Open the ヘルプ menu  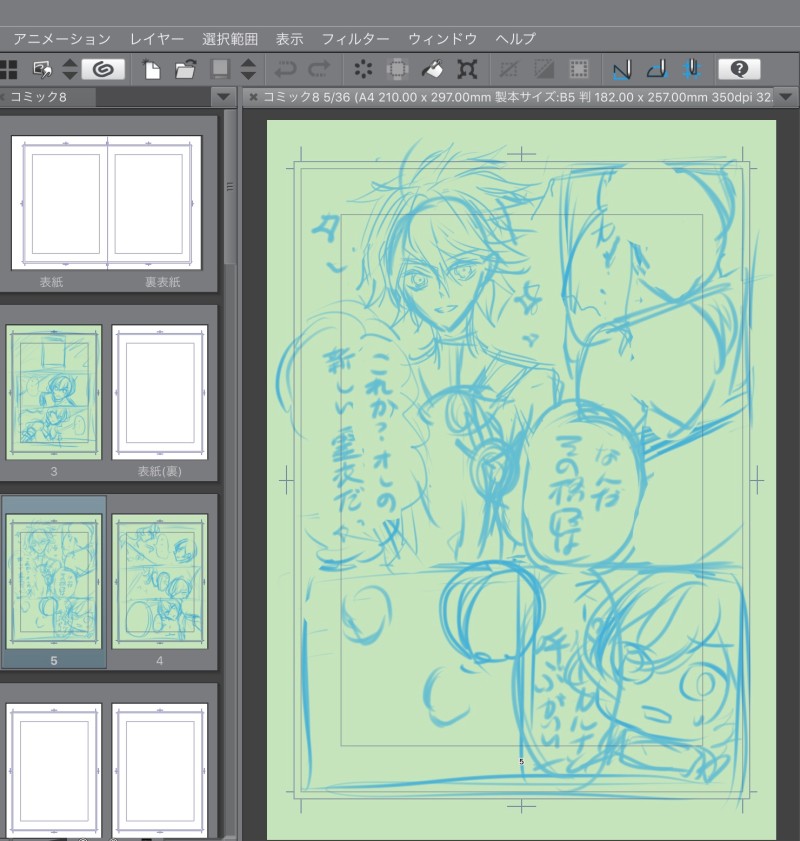point(515,39)
